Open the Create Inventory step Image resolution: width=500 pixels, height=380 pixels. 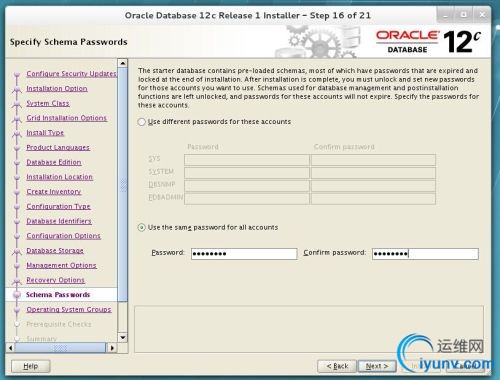click(54, 192)
